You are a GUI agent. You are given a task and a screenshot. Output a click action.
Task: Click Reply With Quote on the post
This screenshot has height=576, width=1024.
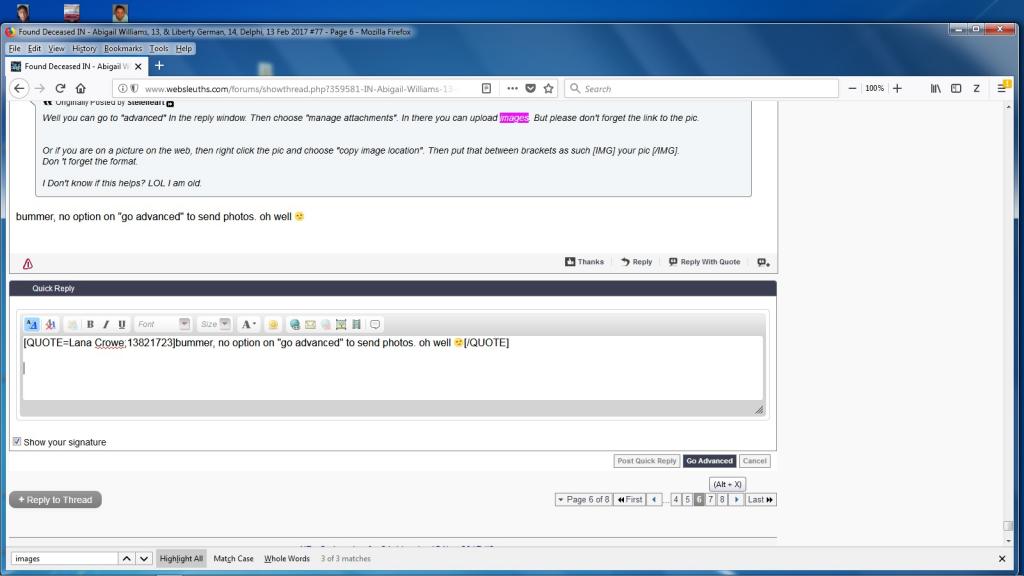(x=704, y=262)
